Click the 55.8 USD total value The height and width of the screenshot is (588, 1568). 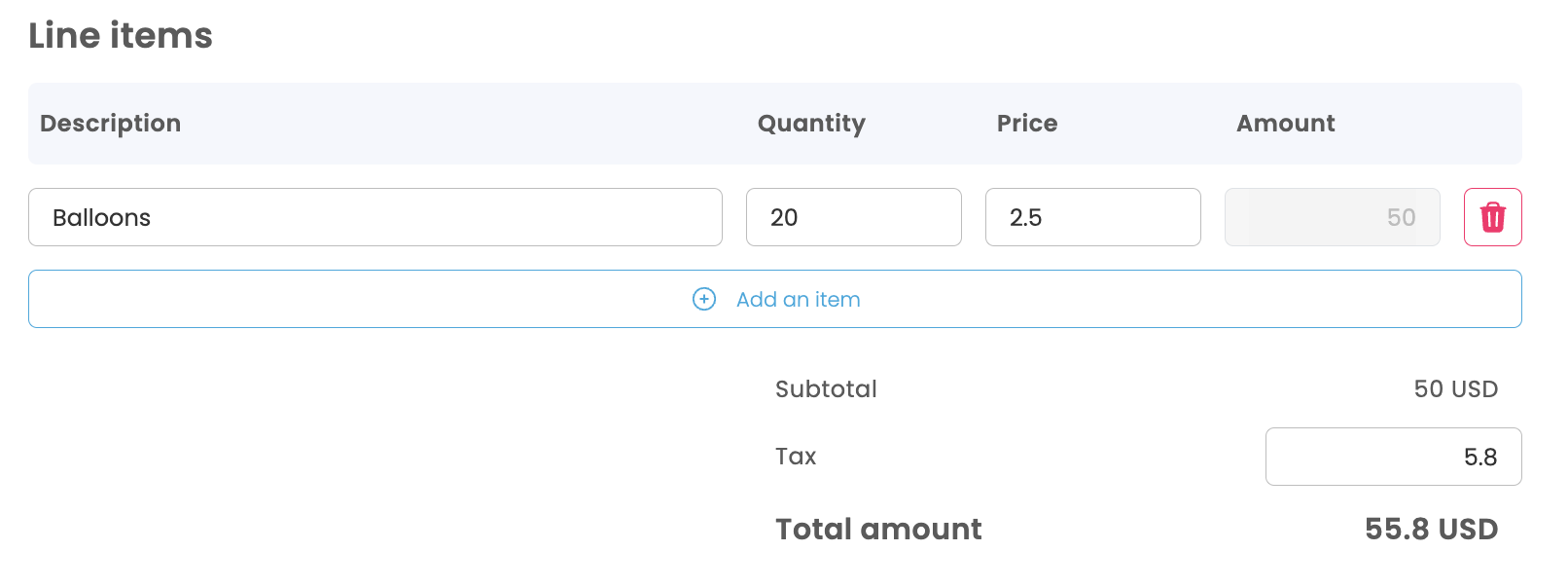(x=1431, y=530)
